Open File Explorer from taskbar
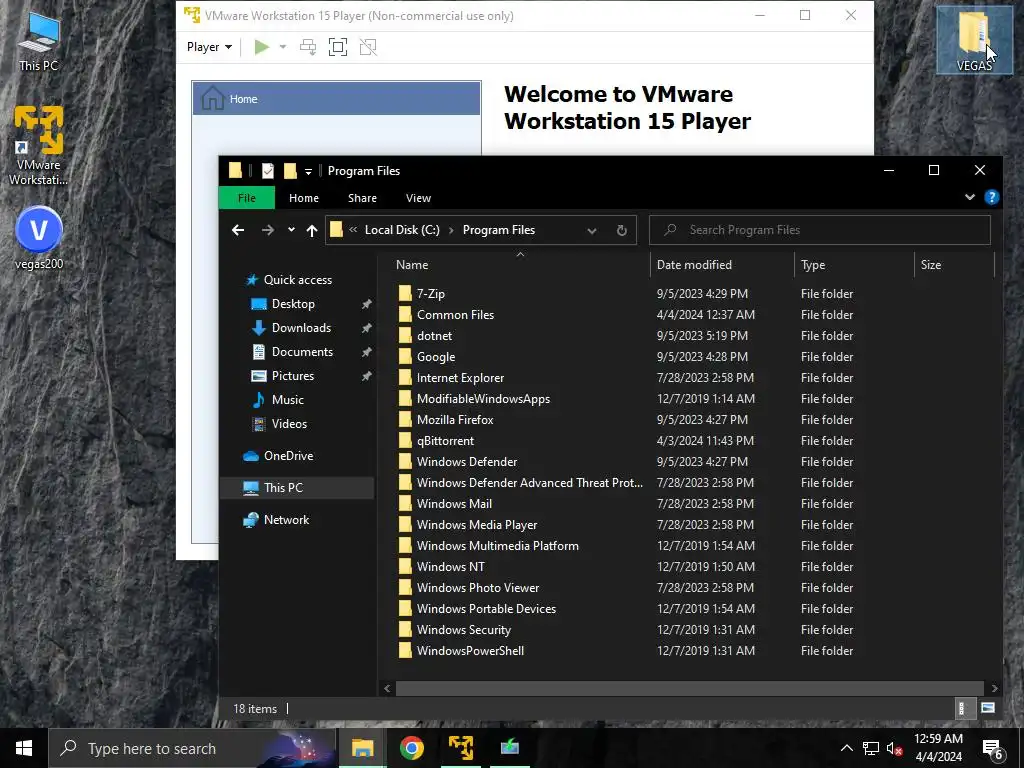This screenshot has height=768, width=1024. [x=362, y=748]
